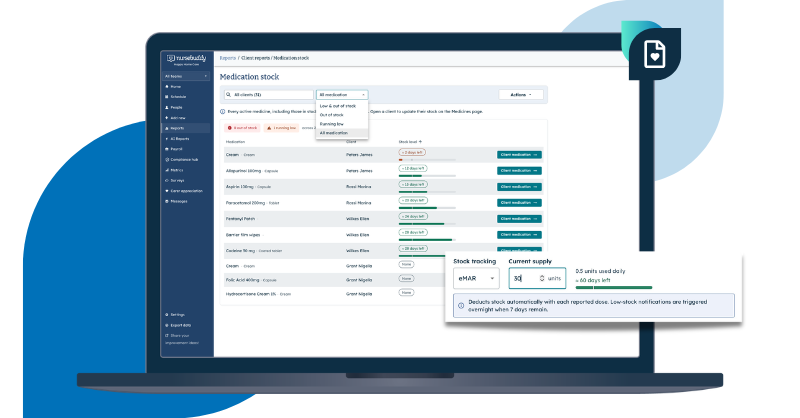This screenshot has width=800, height=418.
Task: Click the 'Codeine 30 mg' medication name
Action: [240, 251]
